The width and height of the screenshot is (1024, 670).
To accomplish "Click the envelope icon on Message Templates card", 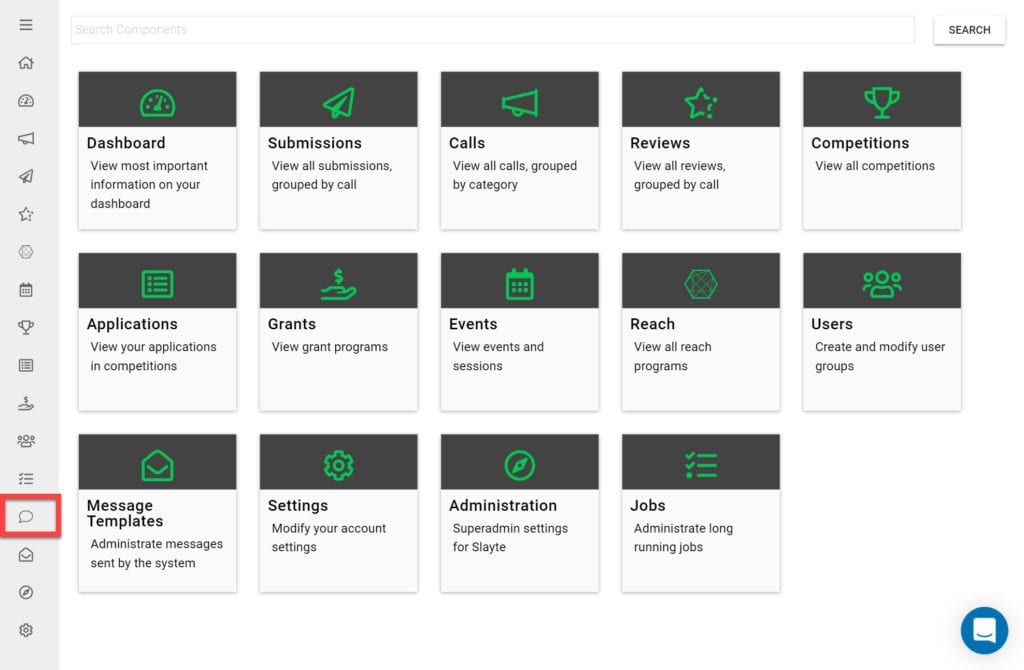I will (x=157, y=466).
